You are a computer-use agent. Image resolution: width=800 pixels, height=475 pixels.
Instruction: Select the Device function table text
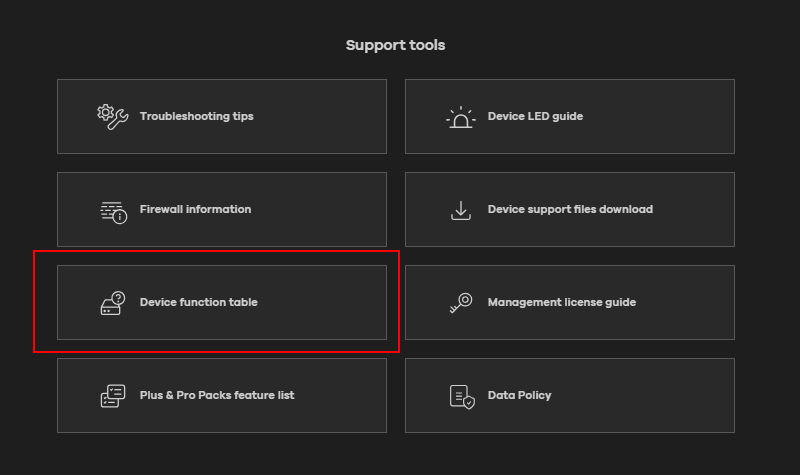198,302
